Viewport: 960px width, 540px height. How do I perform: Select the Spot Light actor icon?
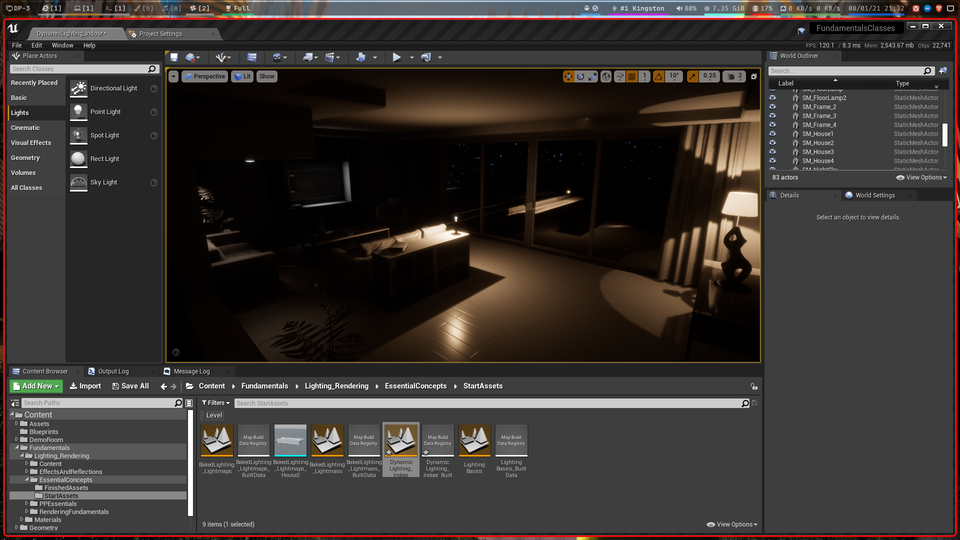tap(80, 135)
